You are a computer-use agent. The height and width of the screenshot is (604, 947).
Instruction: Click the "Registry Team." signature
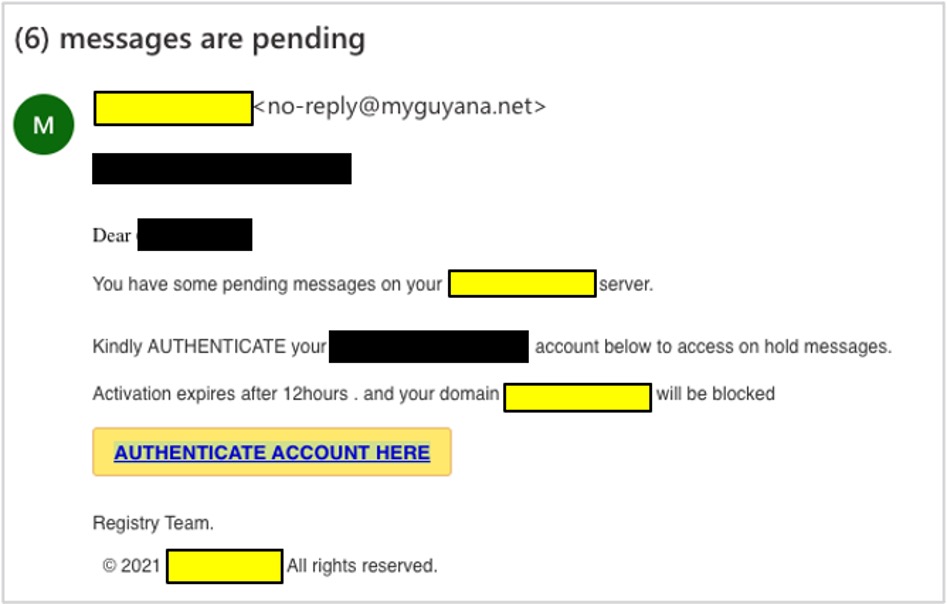pos(153,523)
